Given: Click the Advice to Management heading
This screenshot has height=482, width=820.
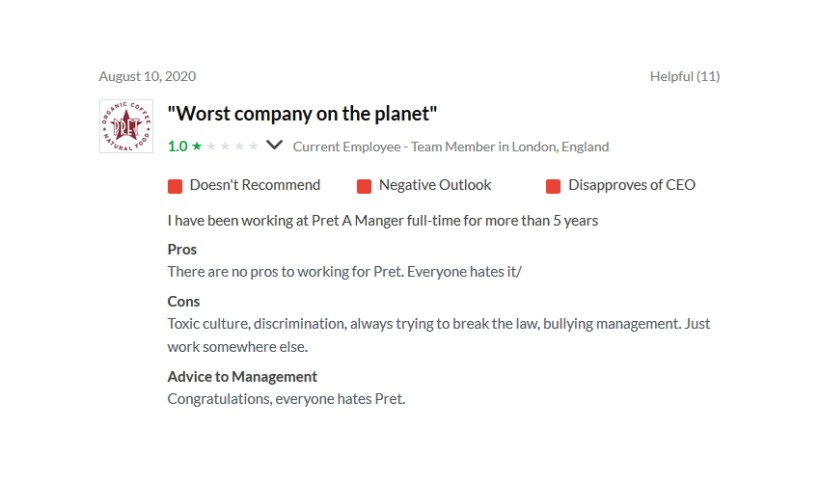Looking at the screenshot, I should [242, 377].
